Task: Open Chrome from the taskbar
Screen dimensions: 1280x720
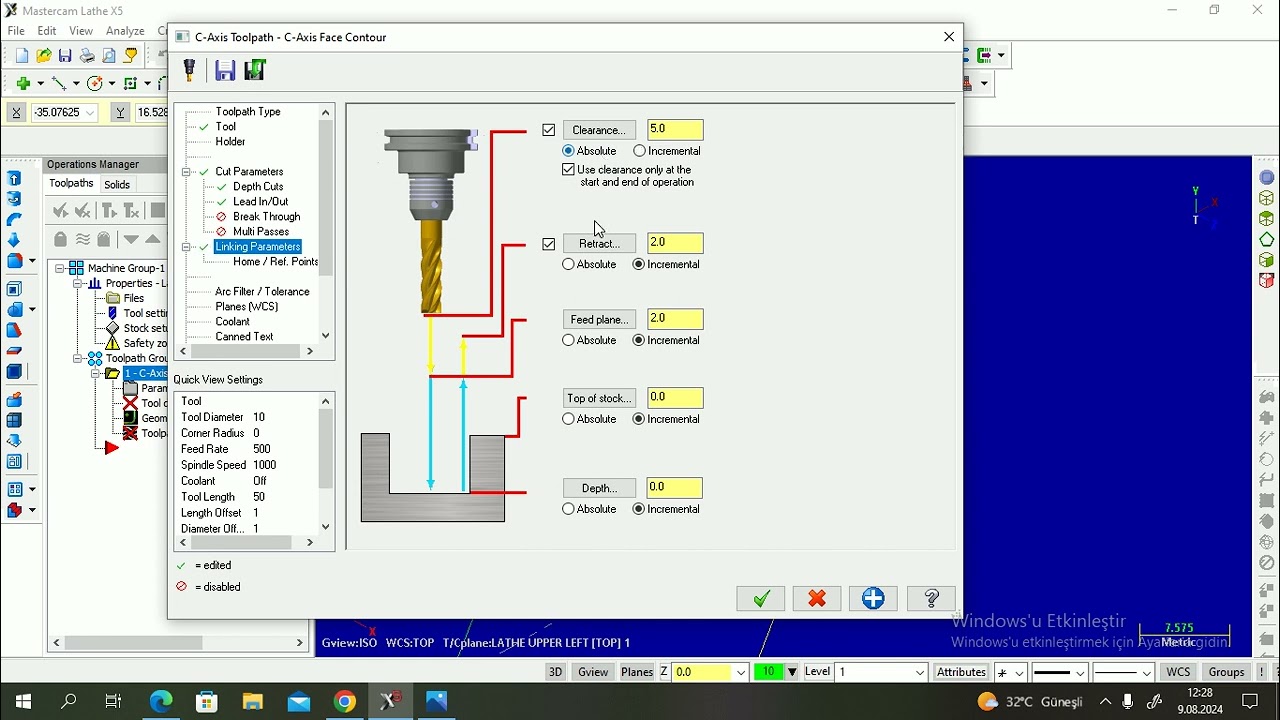Action: [x=345, y=702]
